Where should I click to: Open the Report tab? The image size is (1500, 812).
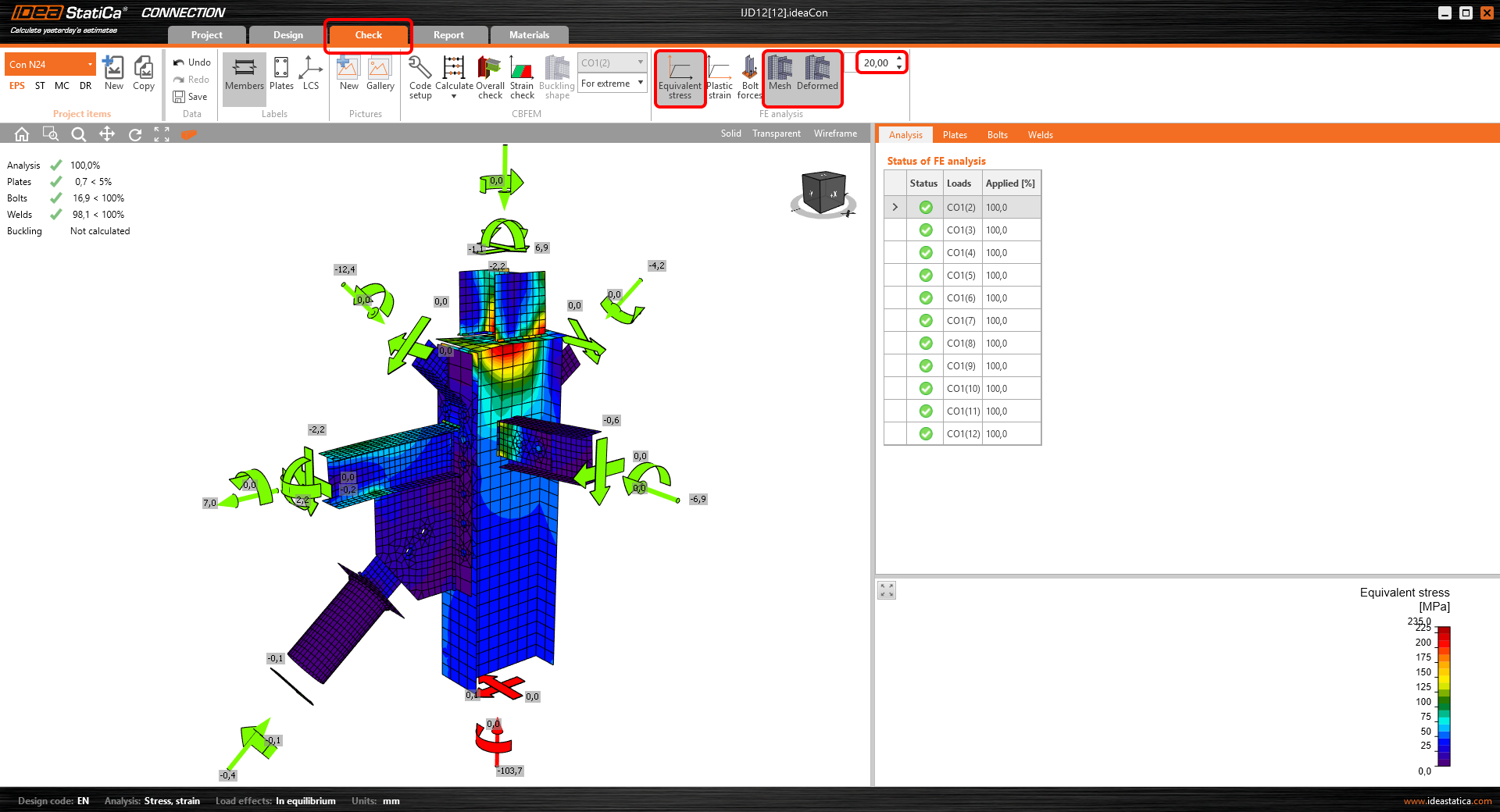tap(448, 35)
